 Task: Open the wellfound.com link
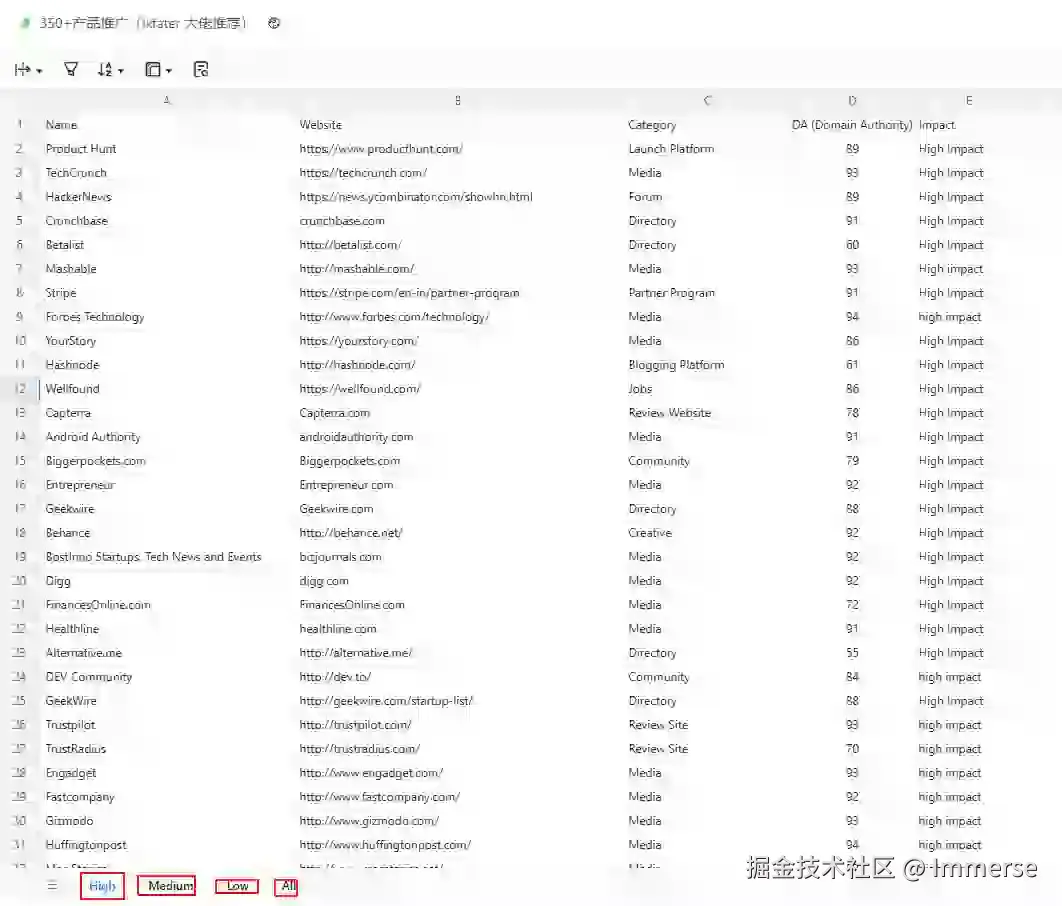[x=360, y=389]
